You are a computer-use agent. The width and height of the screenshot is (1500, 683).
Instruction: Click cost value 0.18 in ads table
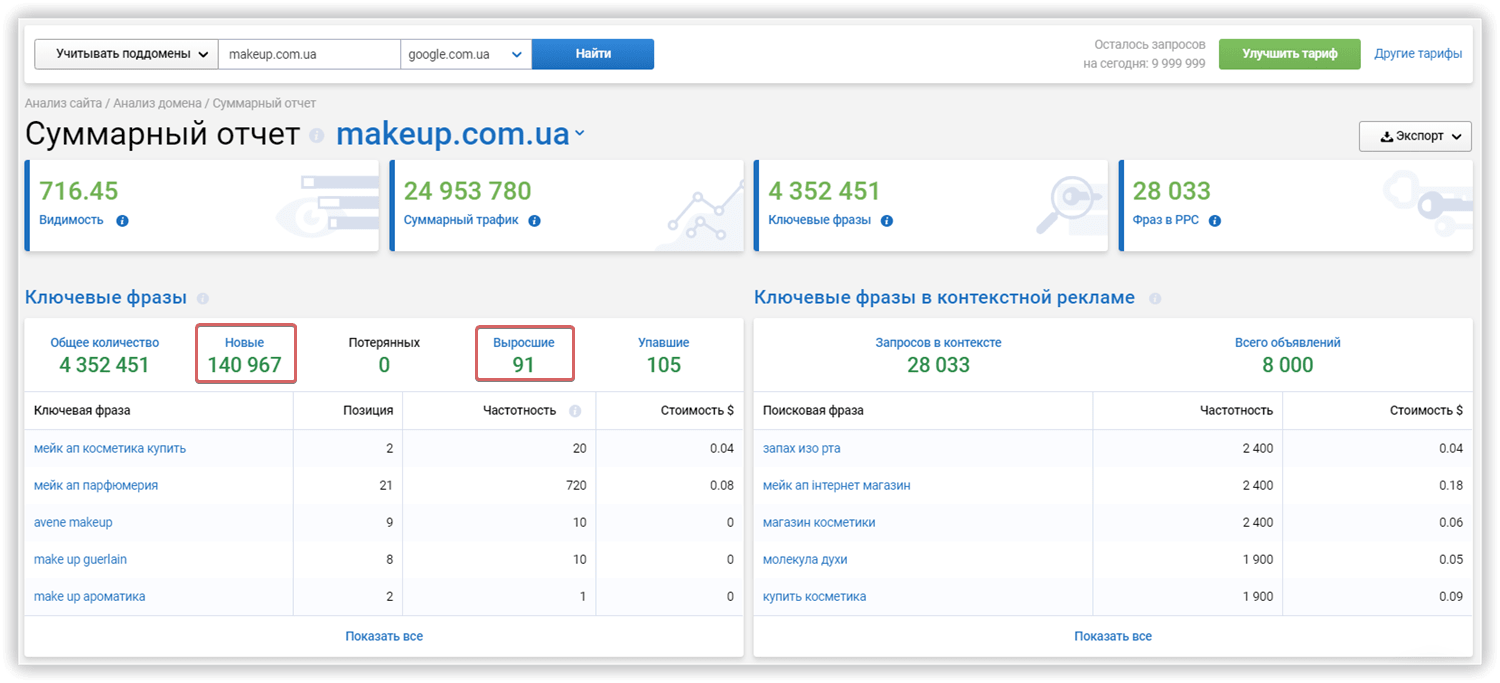pos(1451,485)
